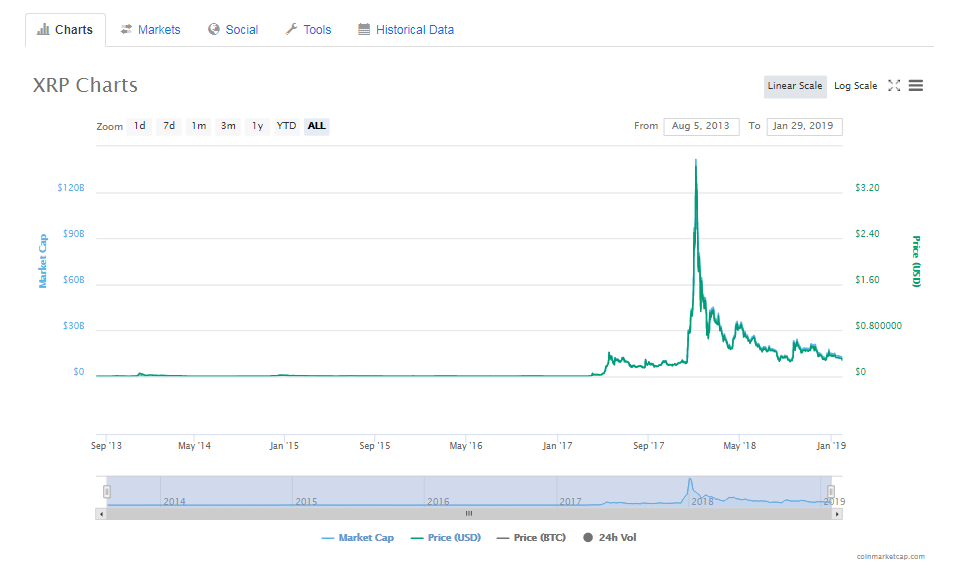
Task: Select ALL zoom range
Action: click(x=316, y=126)
